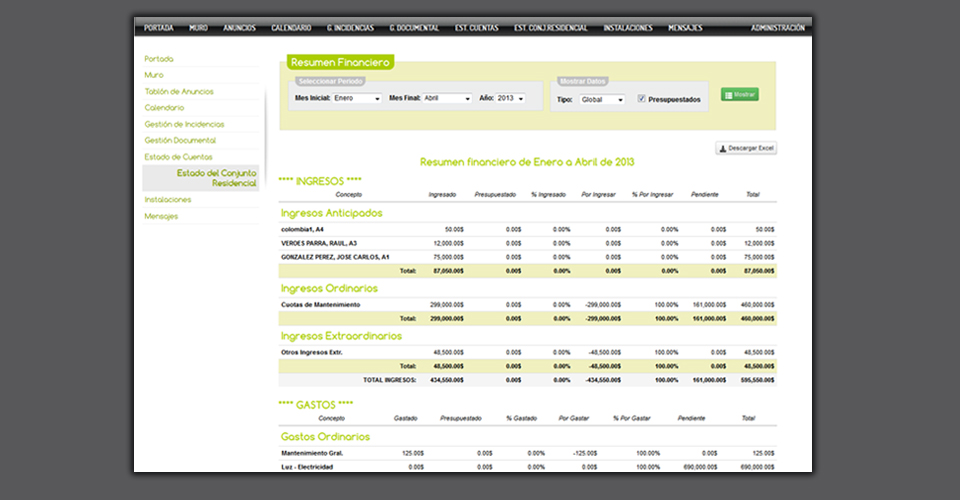Image resolution: width=960 pixels, height=500 pixels.
Task: Expand the Año 2013 dropdown
Action: tap(511, 99)
